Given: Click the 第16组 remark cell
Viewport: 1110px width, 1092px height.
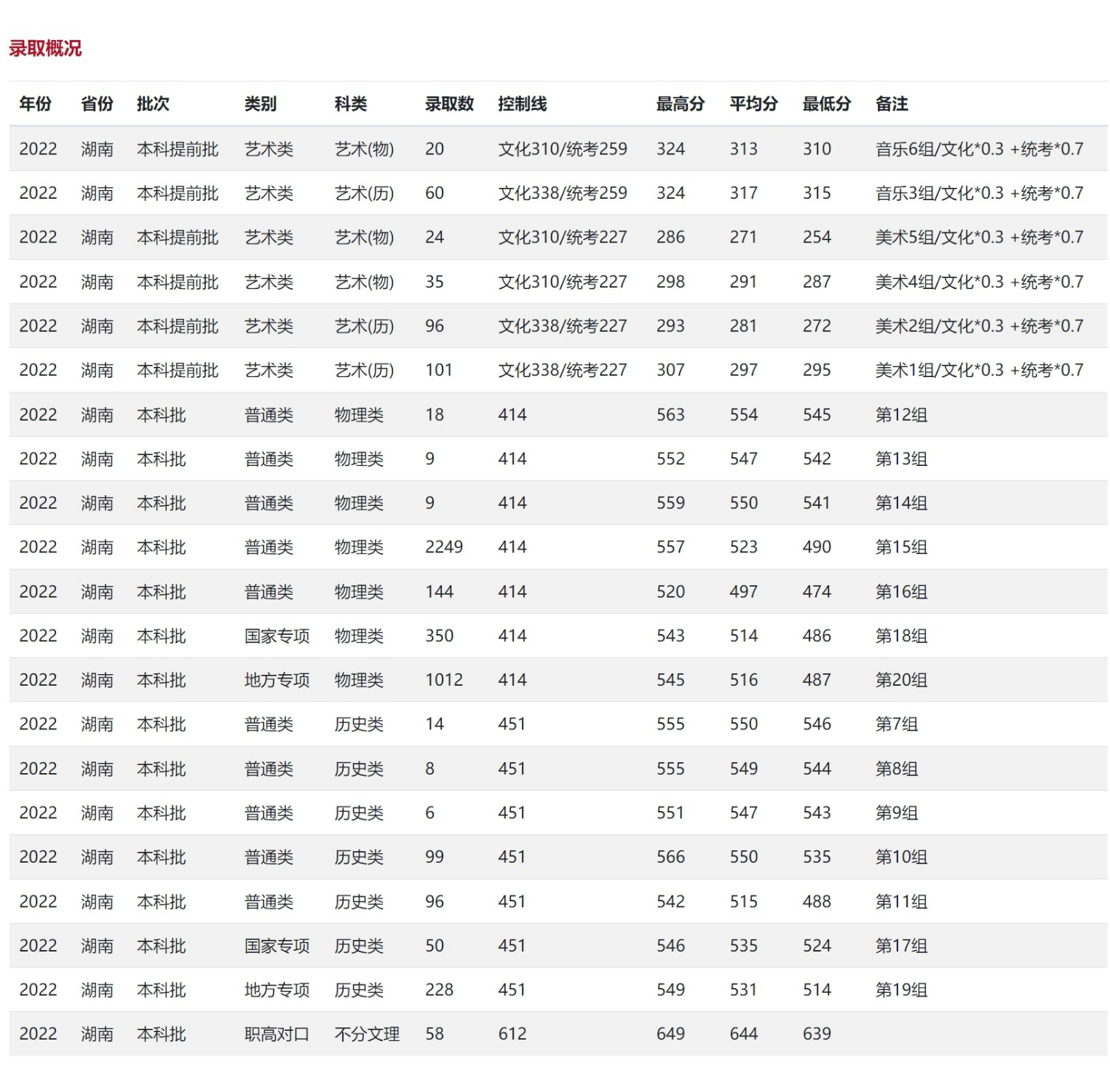Looking at the screenshot, I should (x=901, y=592).
